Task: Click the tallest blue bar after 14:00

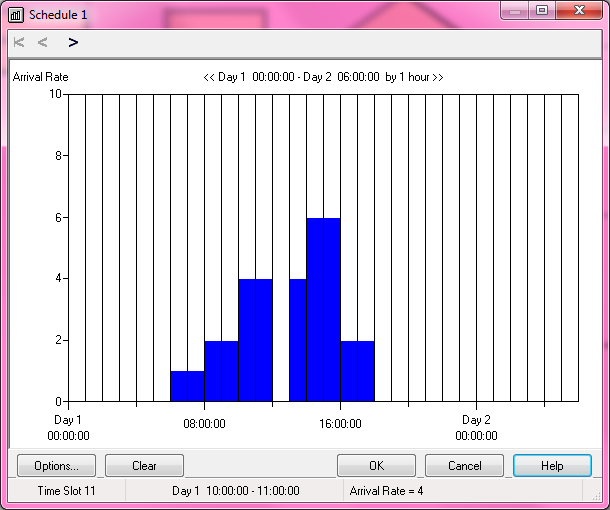Action: (315, 310)
